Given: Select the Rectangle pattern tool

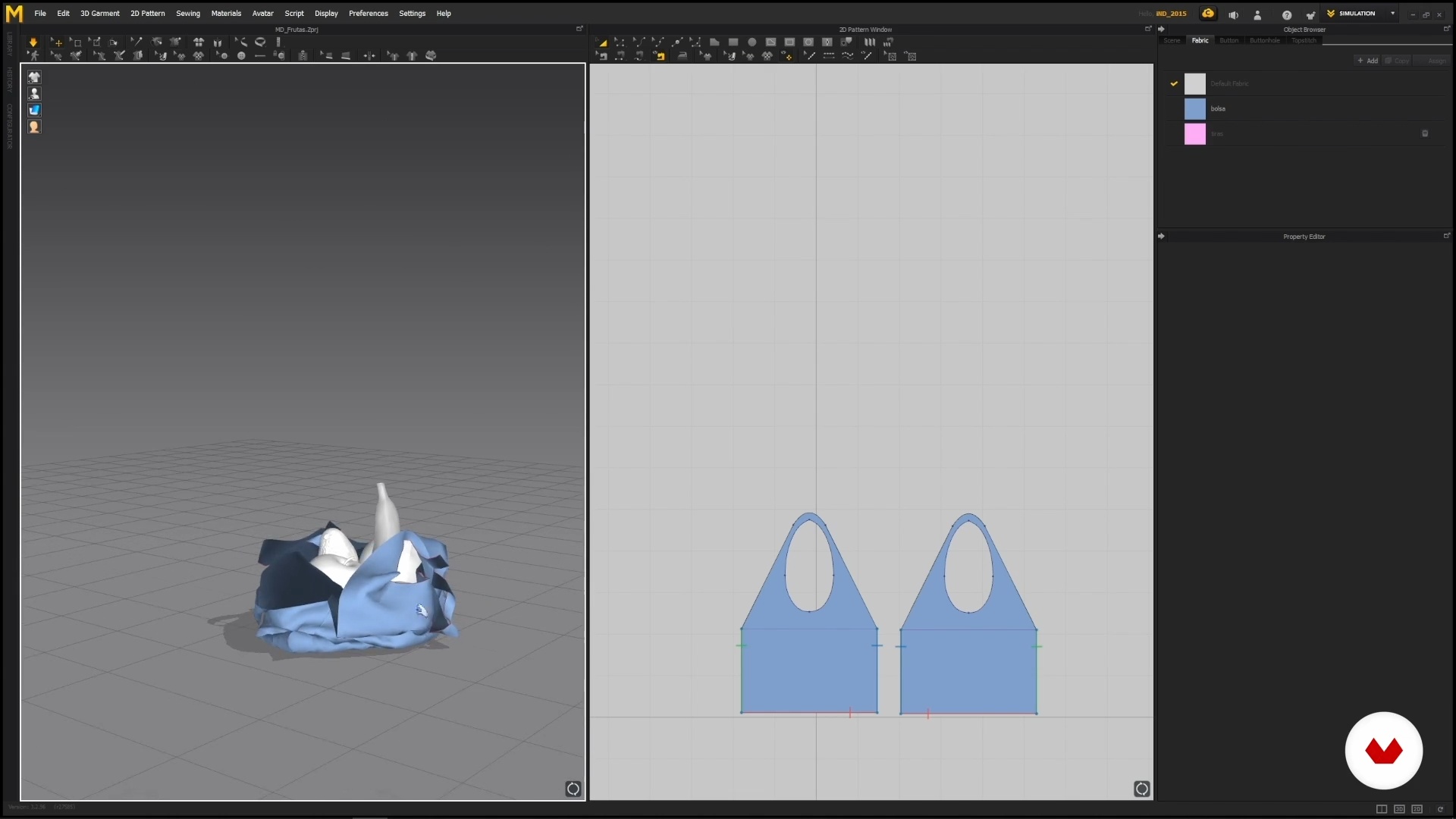Looking at the screenshot, I should click(733, 42).
